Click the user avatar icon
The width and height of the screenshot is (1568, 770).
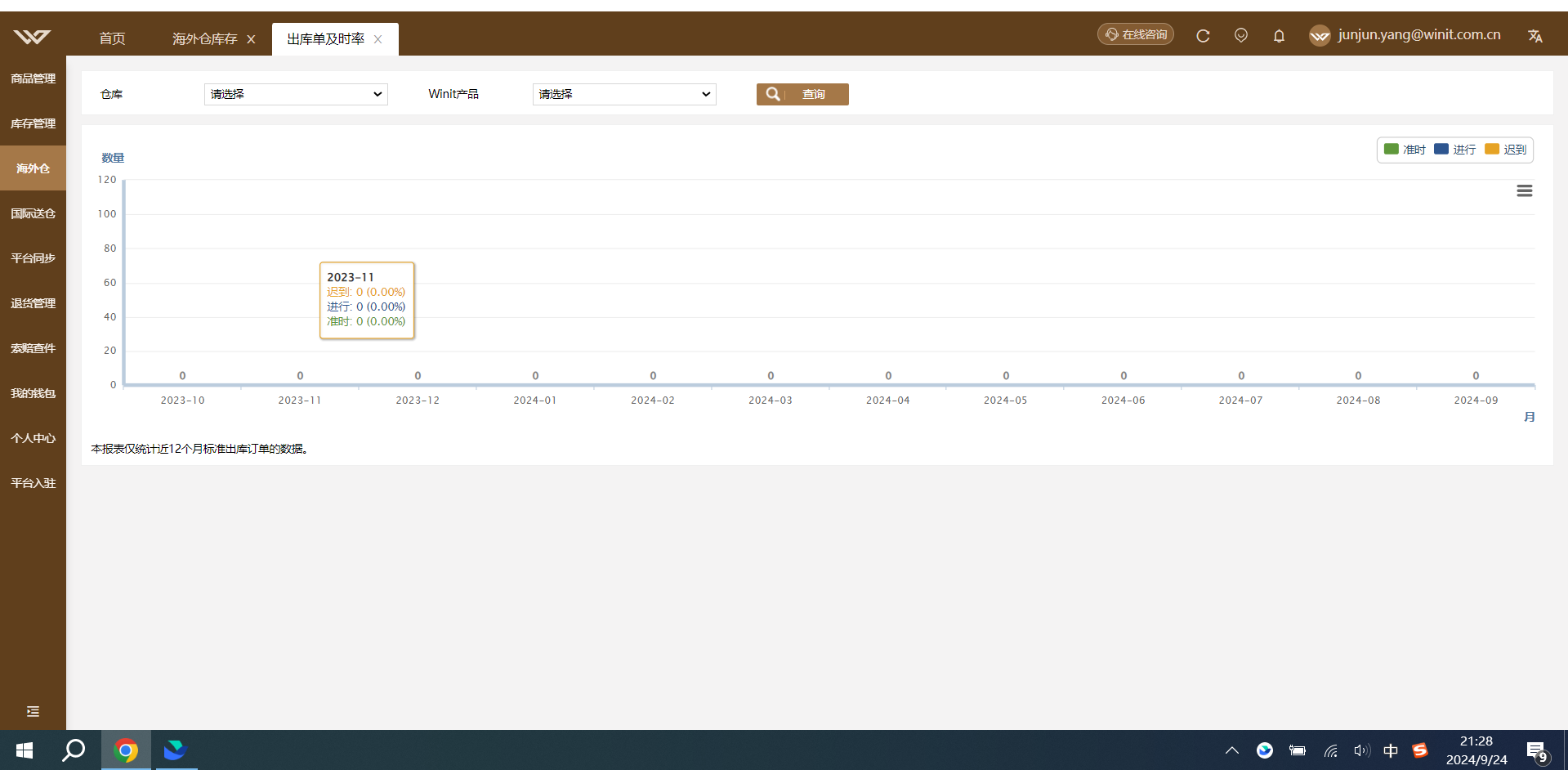[1320, 35]
